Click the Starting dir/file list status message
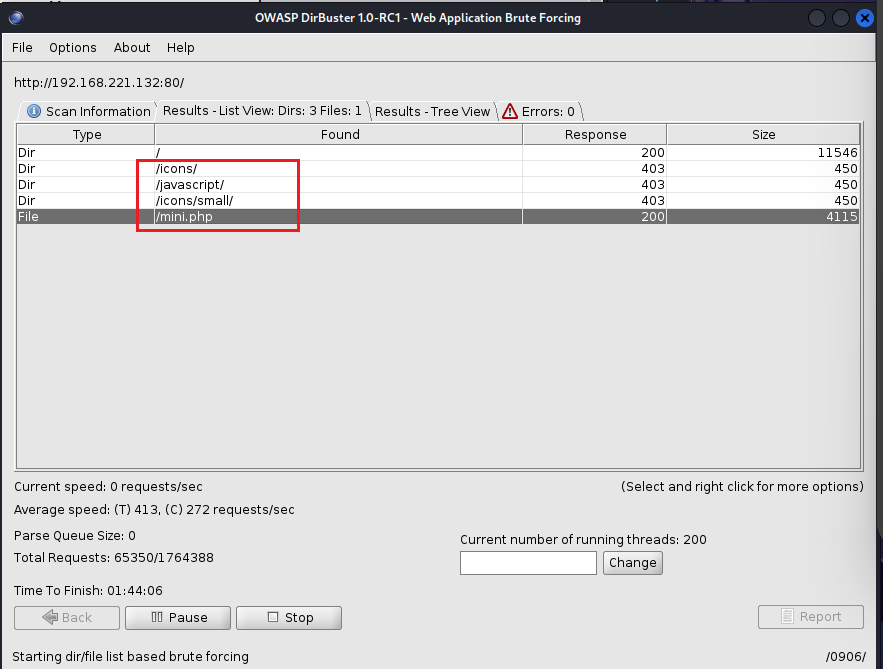The width and height of the screenshot is (883, 669). click(131, 657)
